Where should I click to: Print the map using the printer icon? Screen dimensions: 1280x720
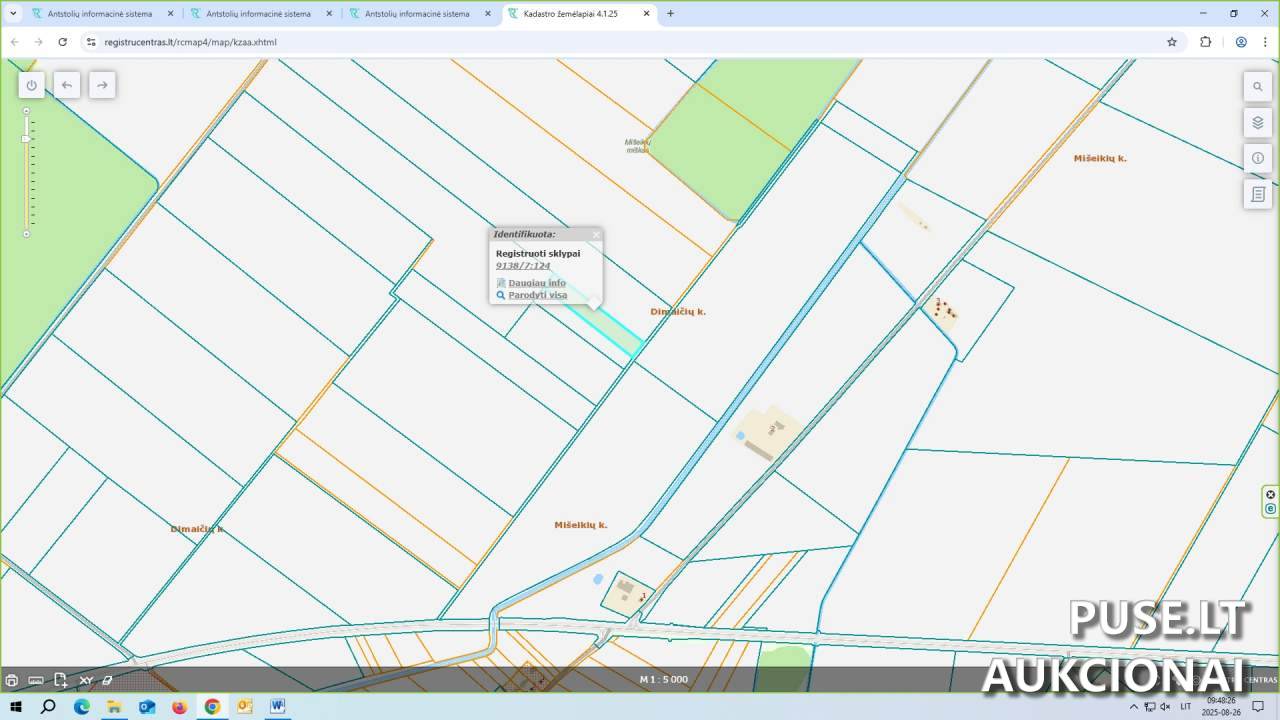pyautogui.click(x=12, y=680)
